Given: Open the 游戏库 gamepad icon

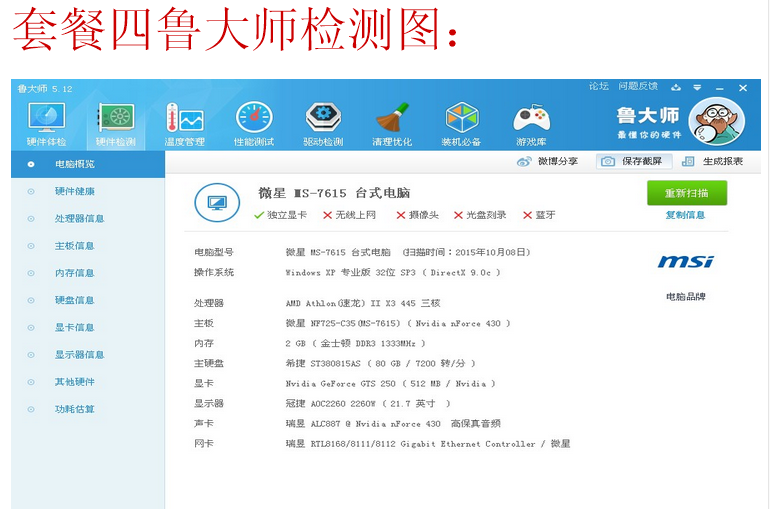Looking at the screenshot, I should click(531, 125).
